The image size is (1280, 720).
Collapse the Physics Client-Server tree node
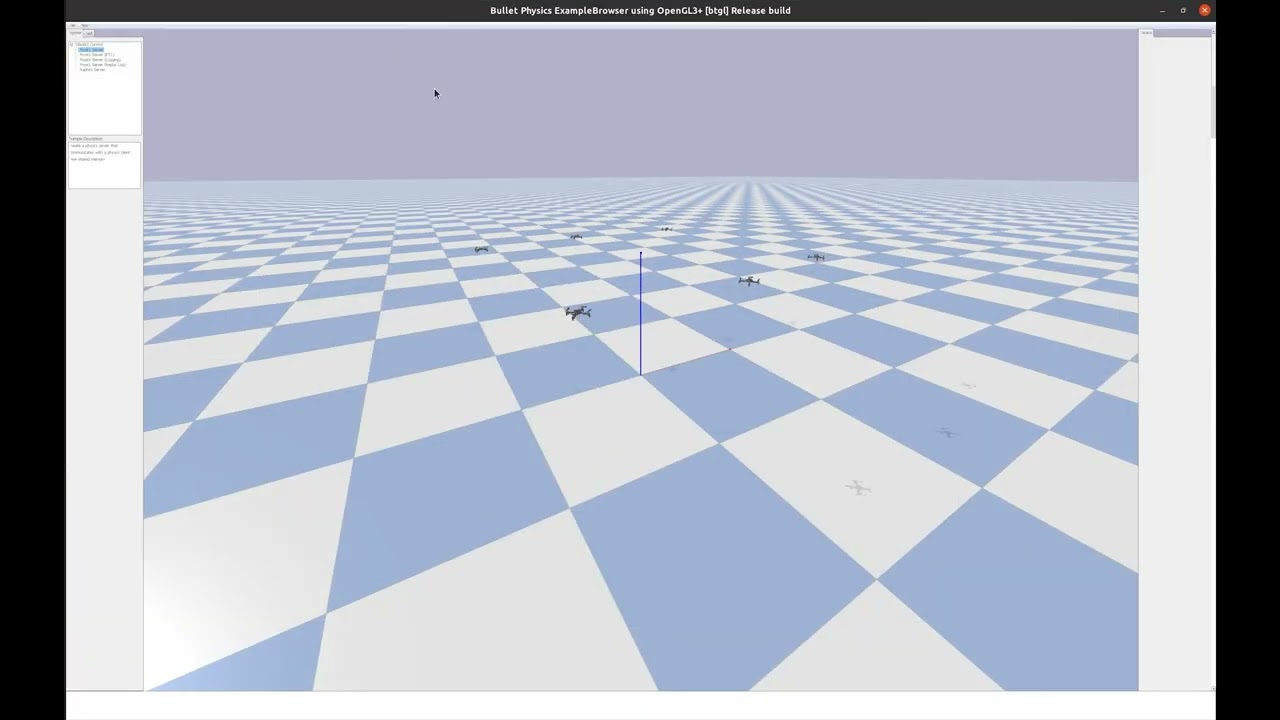coord(71,44)
